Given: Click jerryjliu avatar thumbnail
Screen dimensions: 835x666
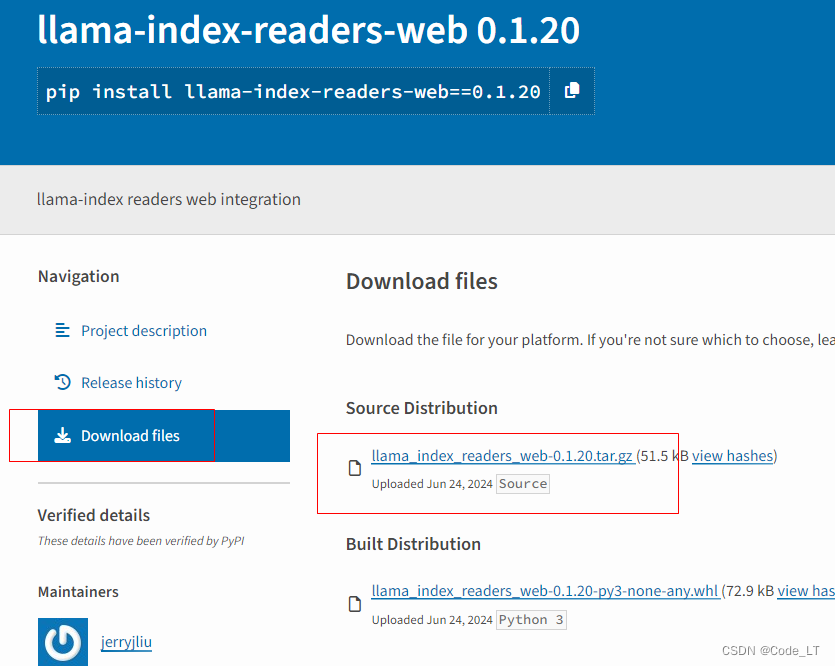Looking at the screenshot, I should 63,642.
